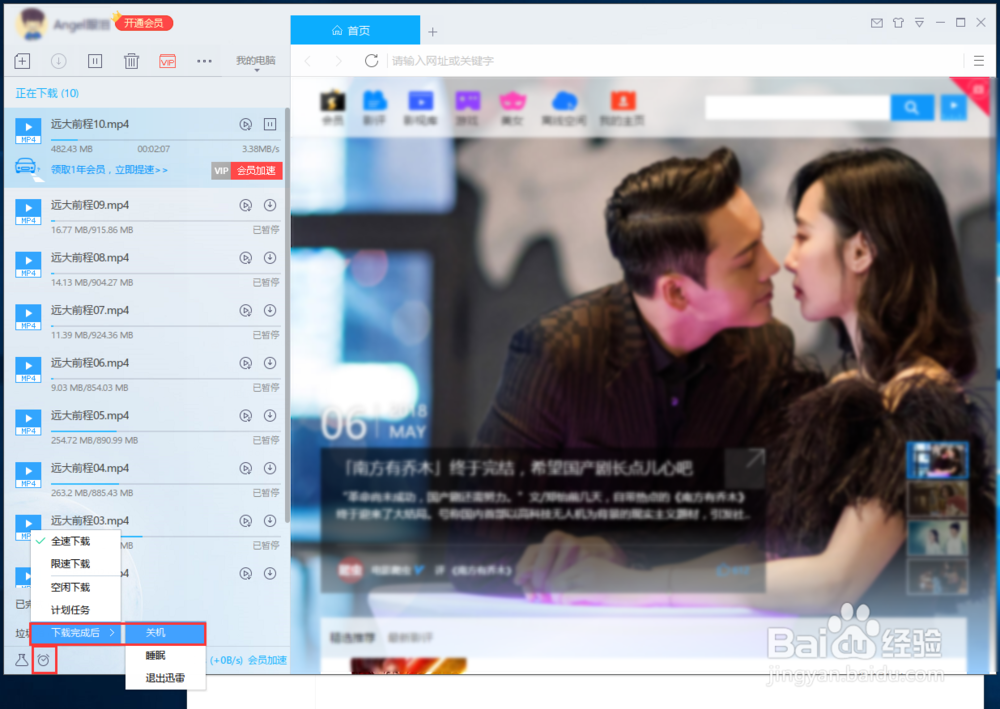Click the alarm clock schedule icon
1000x709 pixels.
click(43, 660)
